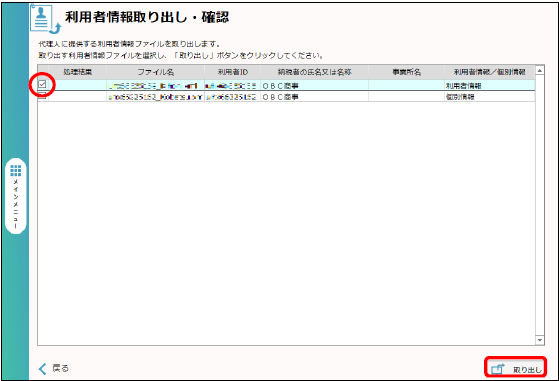This screenshot has width=559, height=381.
Task: Click the 取り出し export button
Action: 516,367
